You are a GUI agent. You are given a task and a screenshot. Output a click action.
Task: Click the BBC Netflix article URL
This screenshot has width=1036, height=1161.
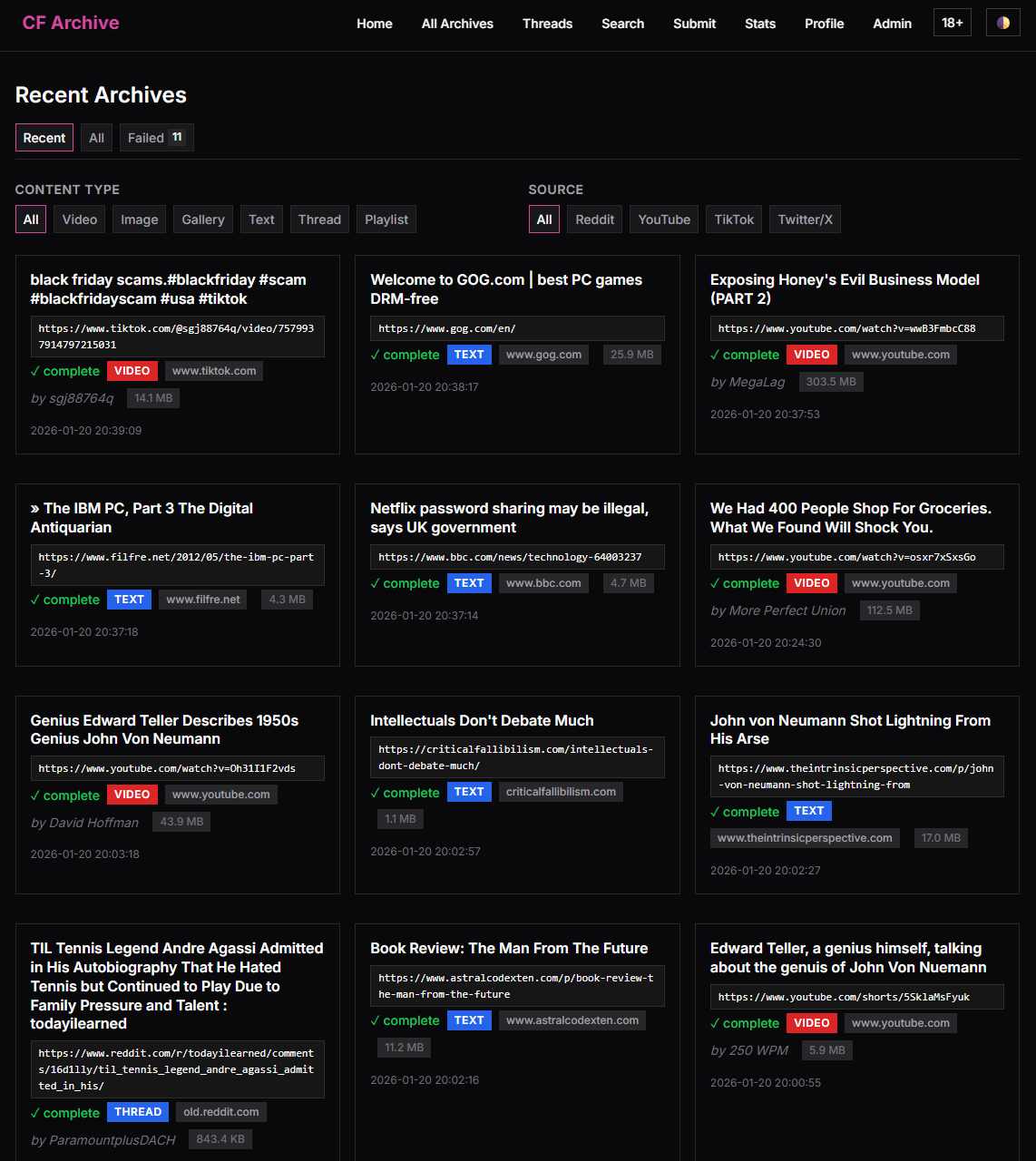(510, 557)
